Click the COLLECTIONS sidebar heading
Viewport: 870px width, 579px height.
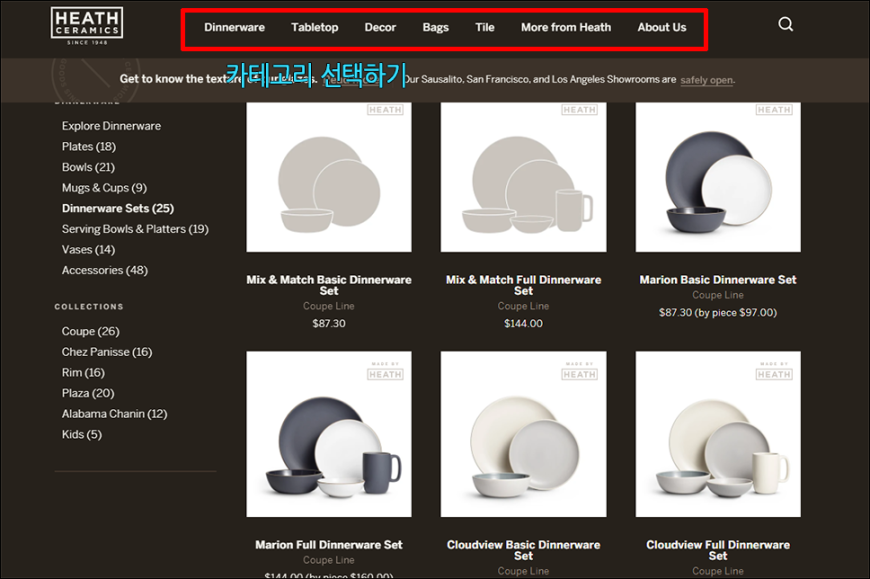[89, 307]
